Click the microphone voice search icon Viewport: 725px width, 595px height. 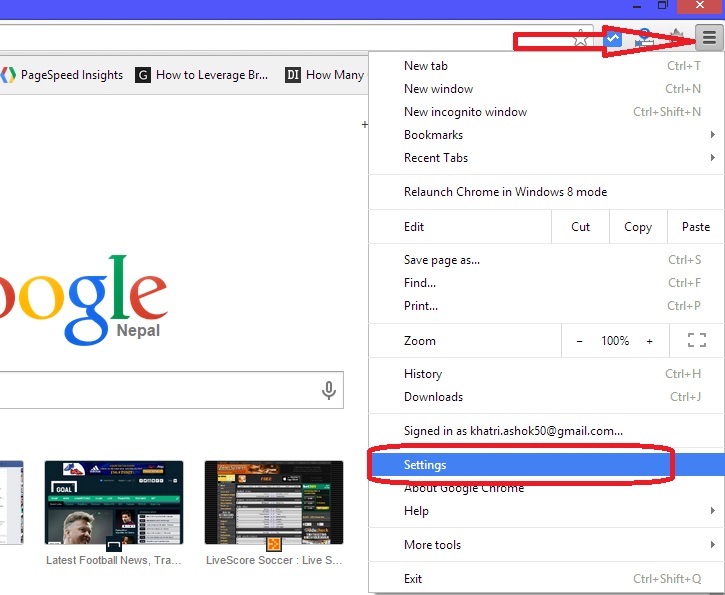[x=328, y=390]
